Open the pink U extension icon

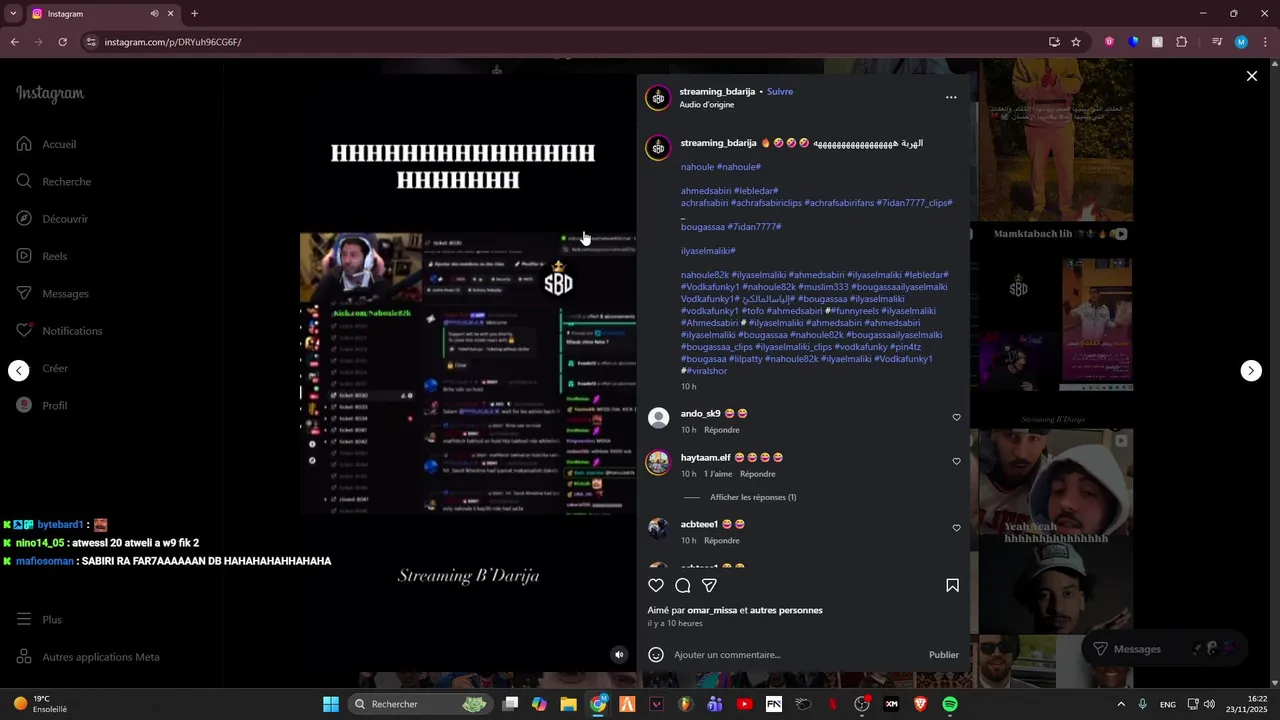[x=1109, y=42]
